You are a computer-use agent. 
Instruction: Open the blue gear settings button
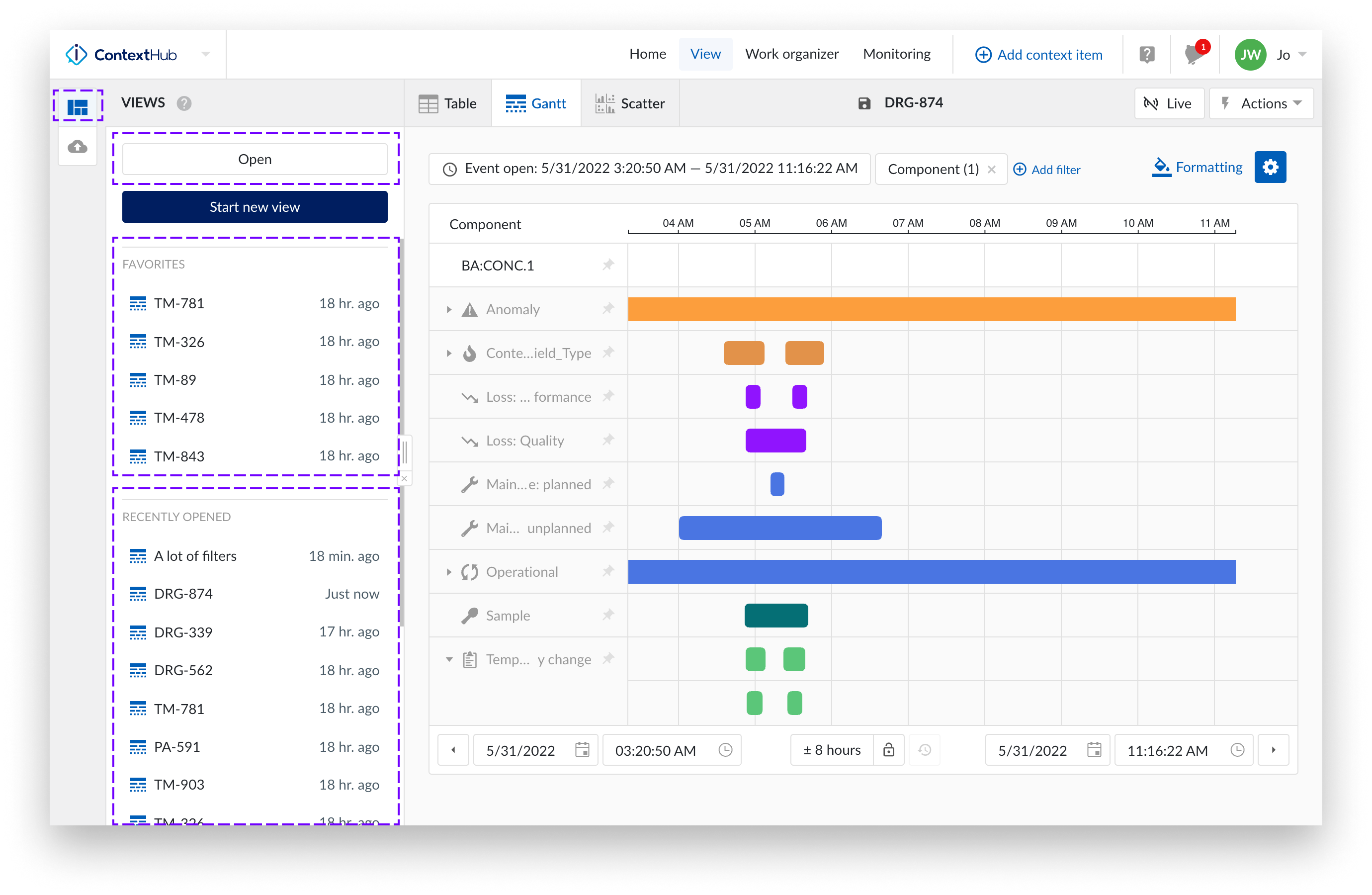pos(1270,167)
